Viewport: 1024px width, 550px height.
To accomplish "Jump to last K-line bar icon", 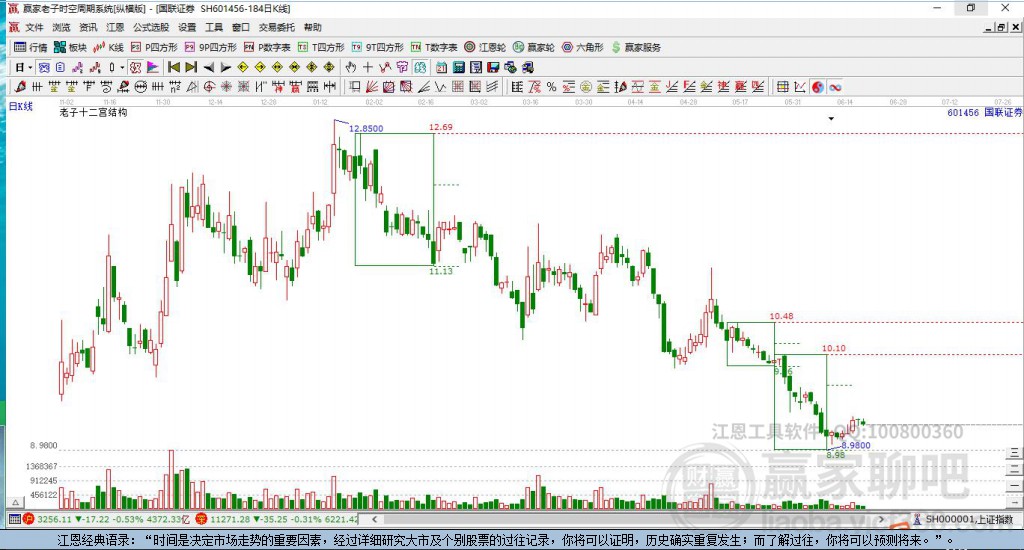I will coord(191,67).
